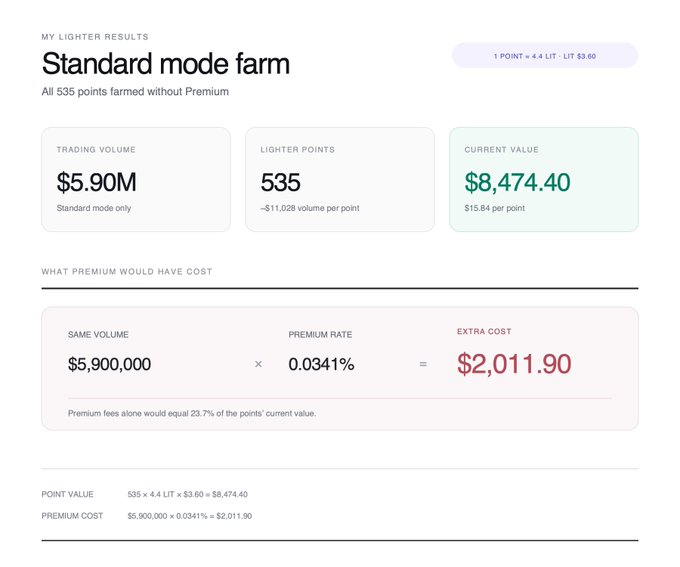680x567 pixels.
Task: Click the $5,900,000 same volume value
Action: (109, 364)
